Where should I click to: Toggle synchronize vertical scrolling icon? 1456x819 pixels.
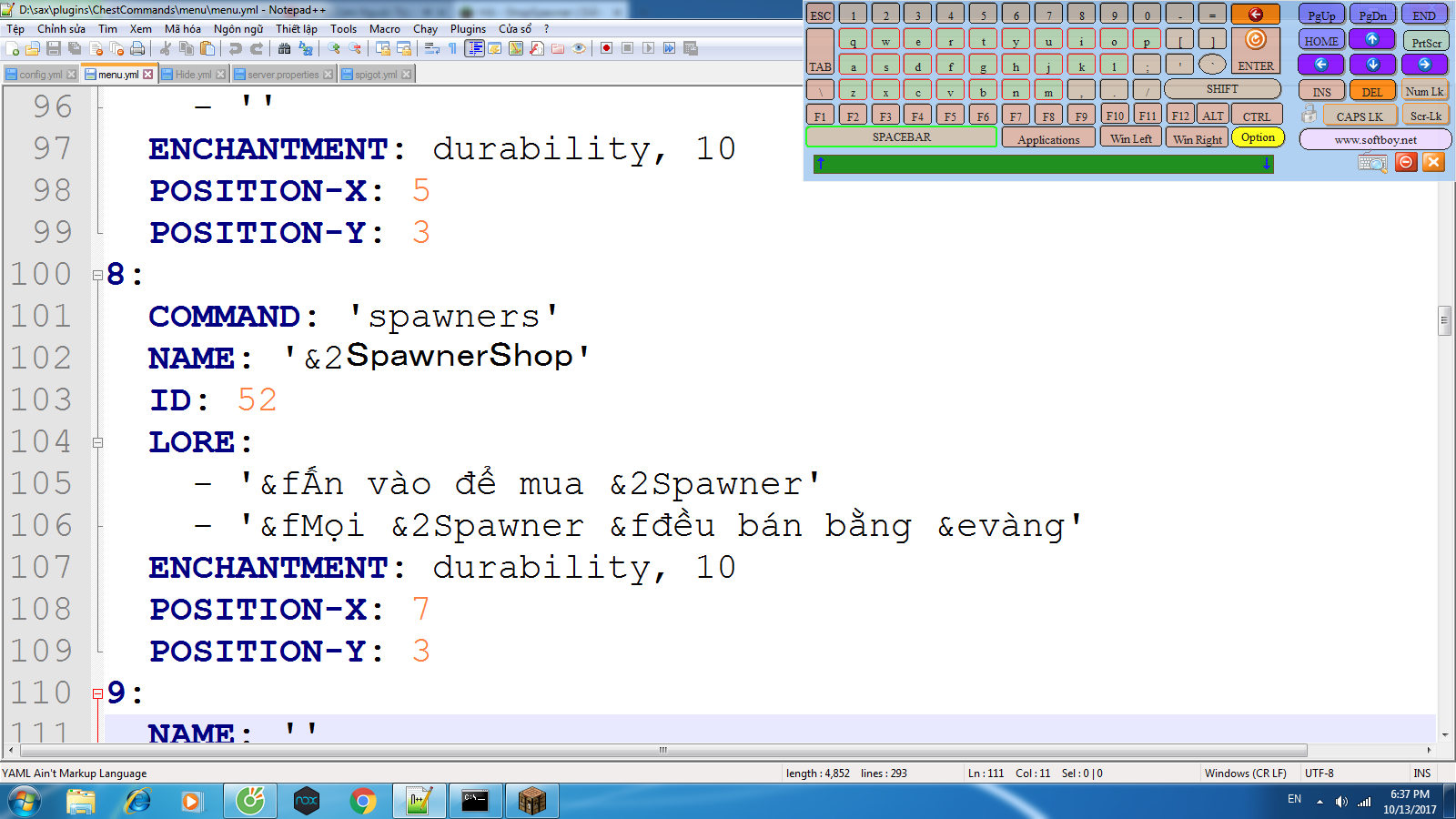[x=383, y=48]
